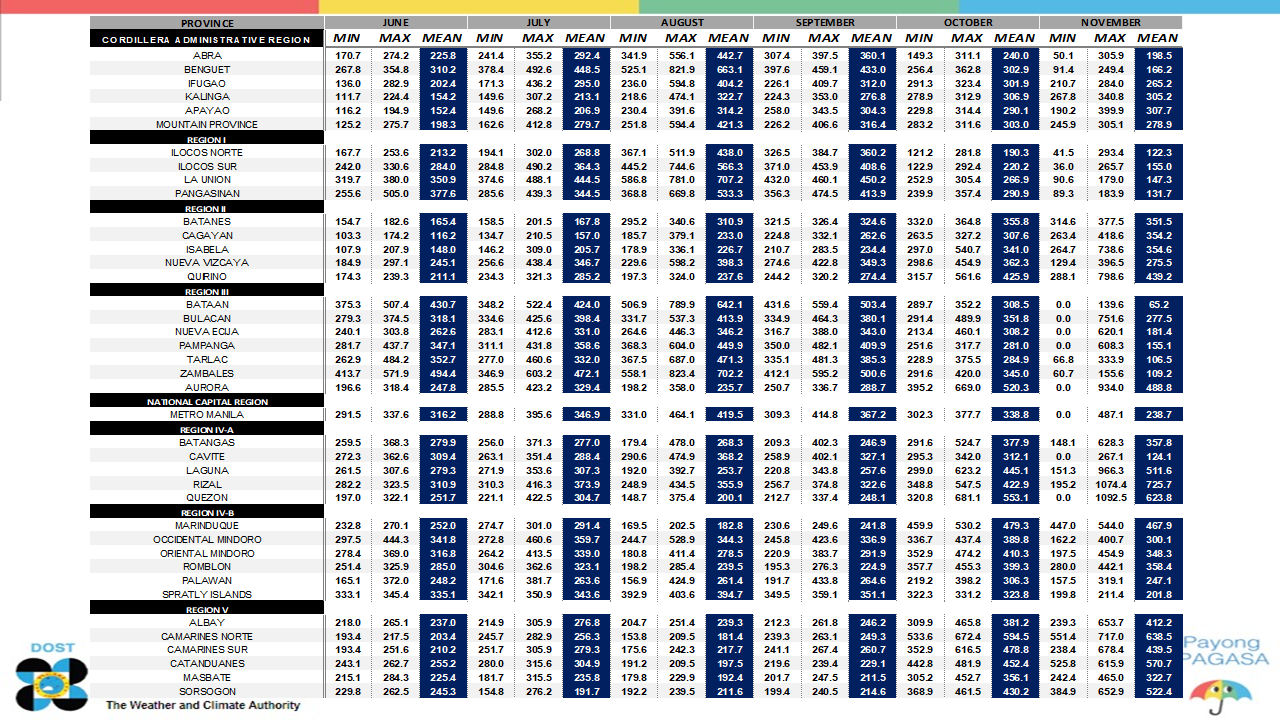Screen dimensions: 1280x720
Task: Select the METRO MANILA row label
Action: (207, 415)
